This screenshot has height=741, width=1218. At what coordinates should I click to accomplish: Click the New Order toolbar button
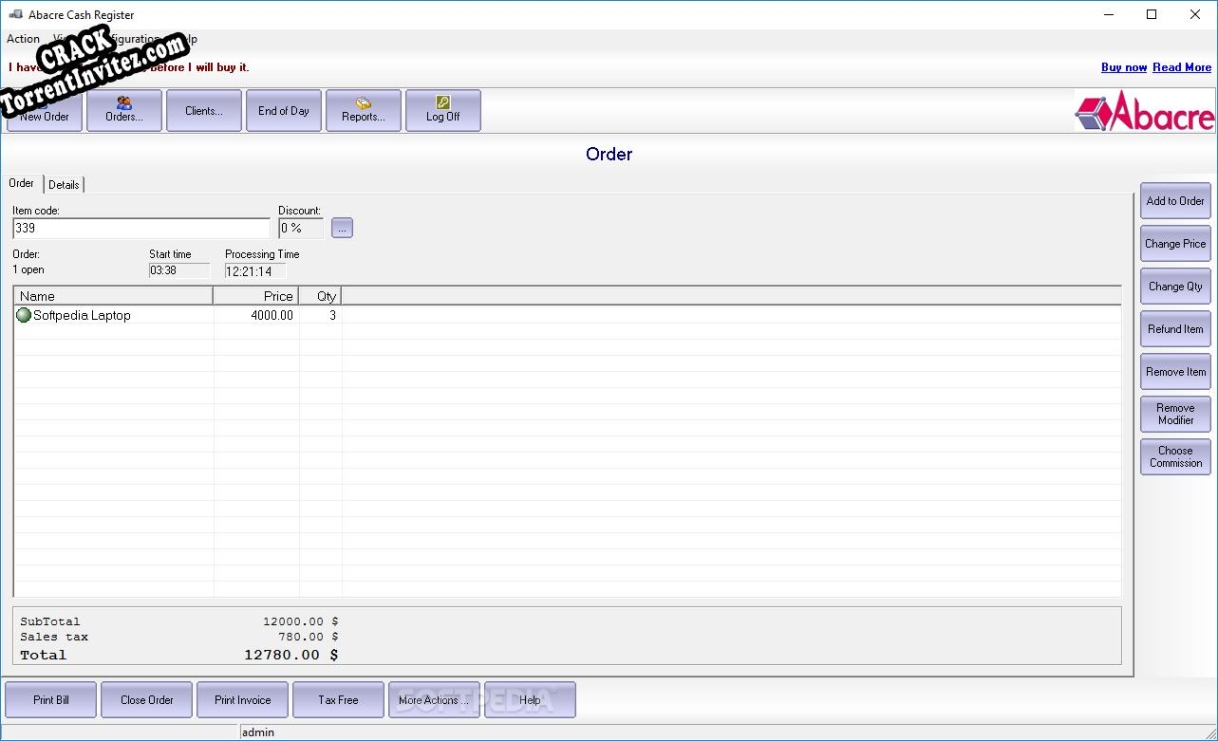pos(43,110)
